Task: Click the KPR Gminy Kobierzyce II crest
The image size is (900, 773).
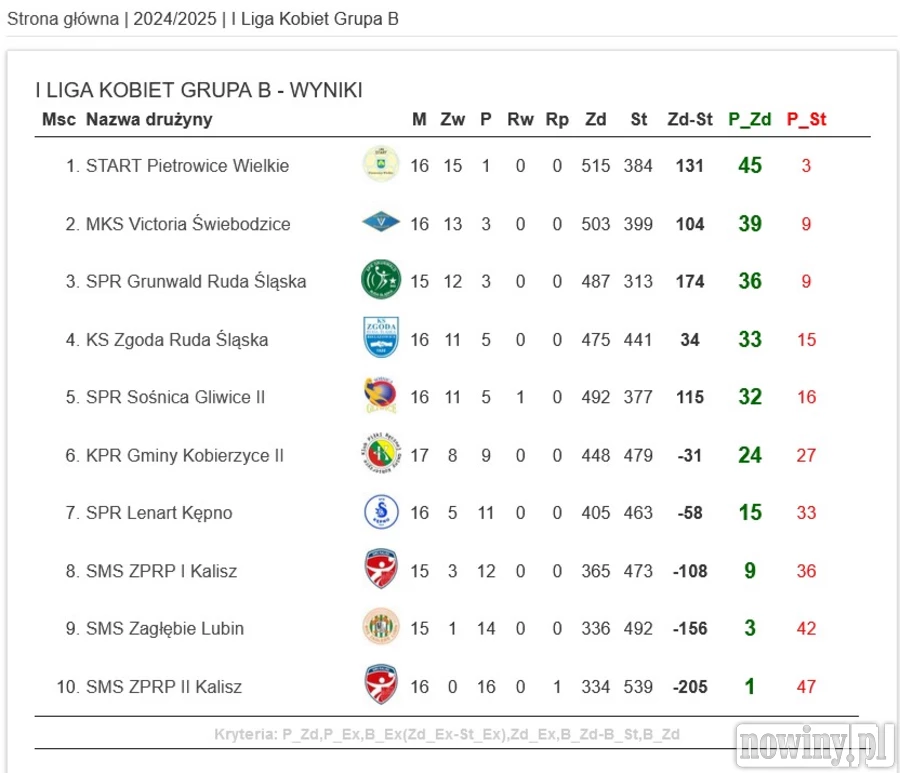Action: click(381, 454)
